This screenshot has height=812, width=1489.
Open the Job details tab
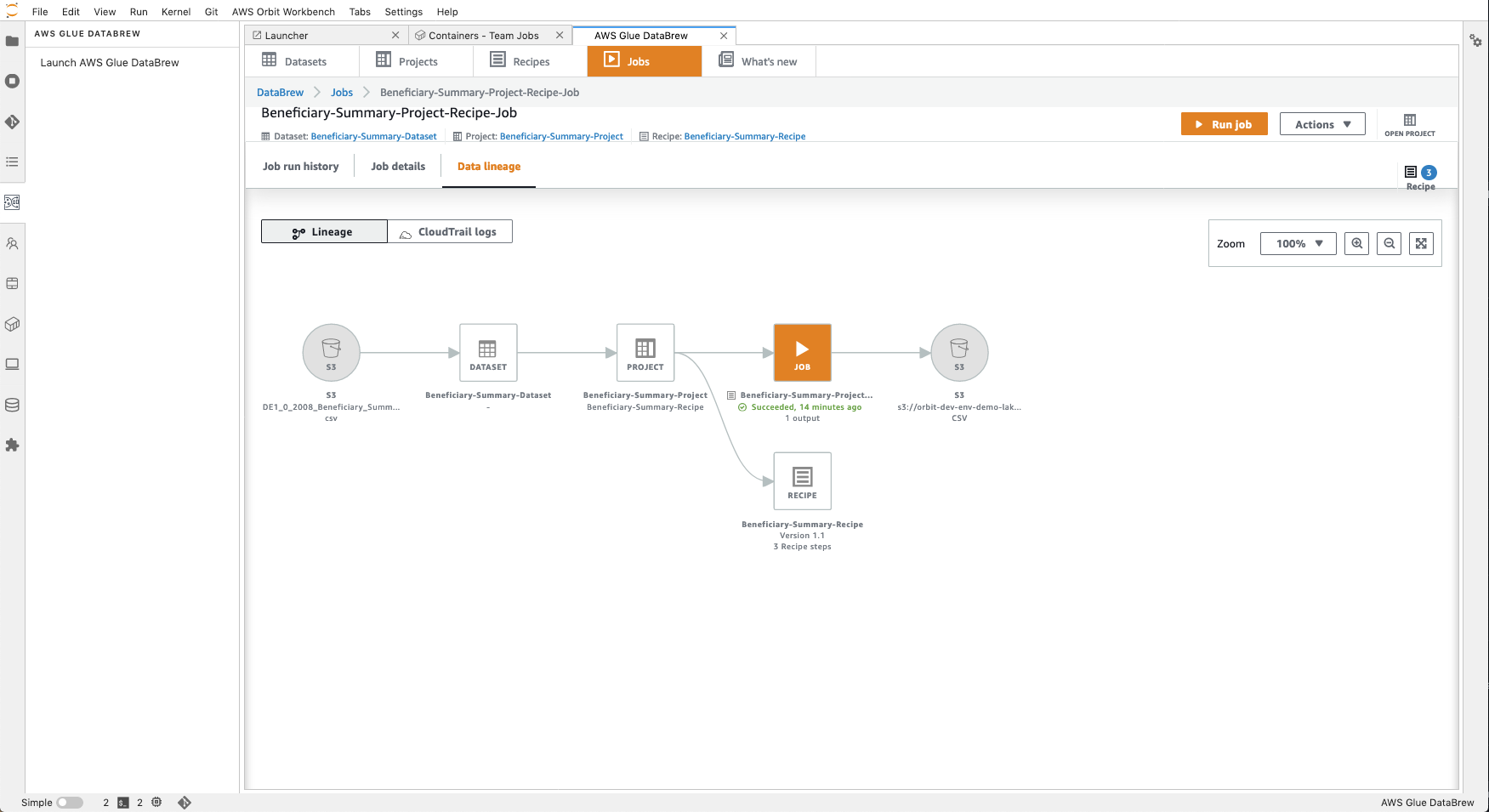(398, 167)
